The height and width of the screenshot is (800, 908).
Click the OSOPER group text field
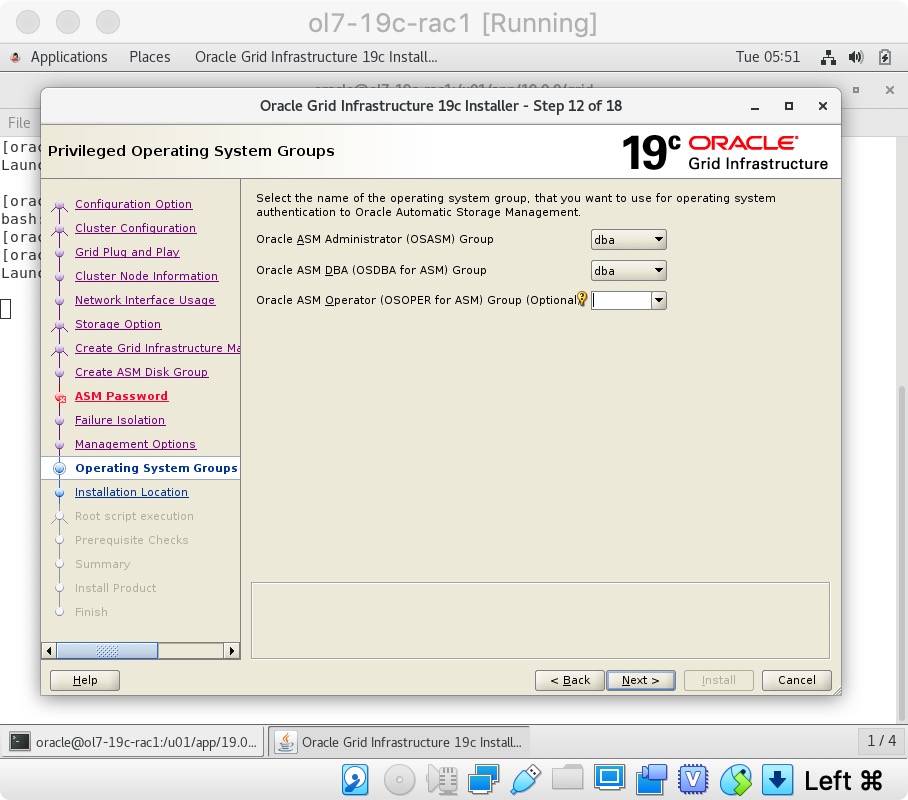(621, 301)
